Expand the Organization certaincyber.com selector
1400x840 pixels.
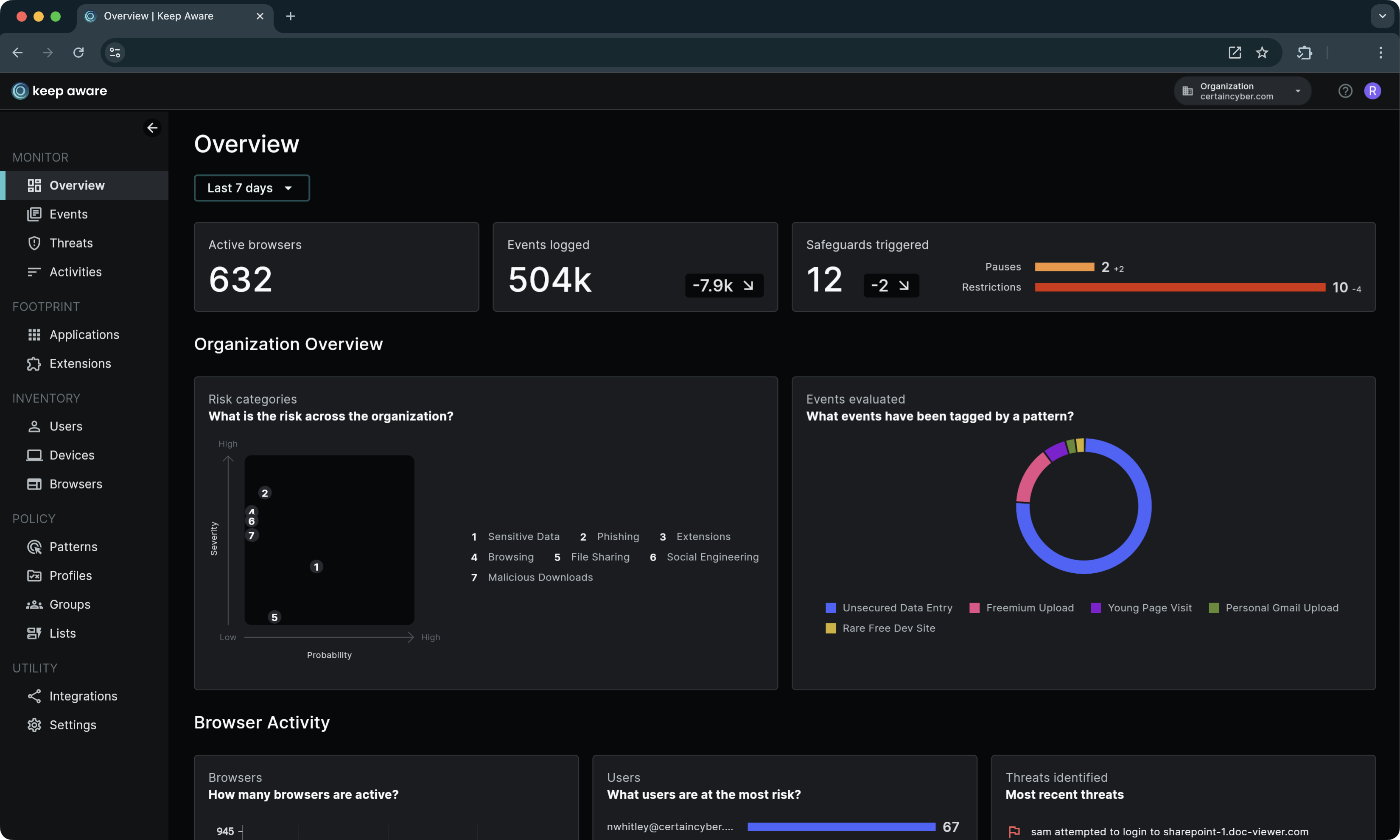[x=1241, y=91]
